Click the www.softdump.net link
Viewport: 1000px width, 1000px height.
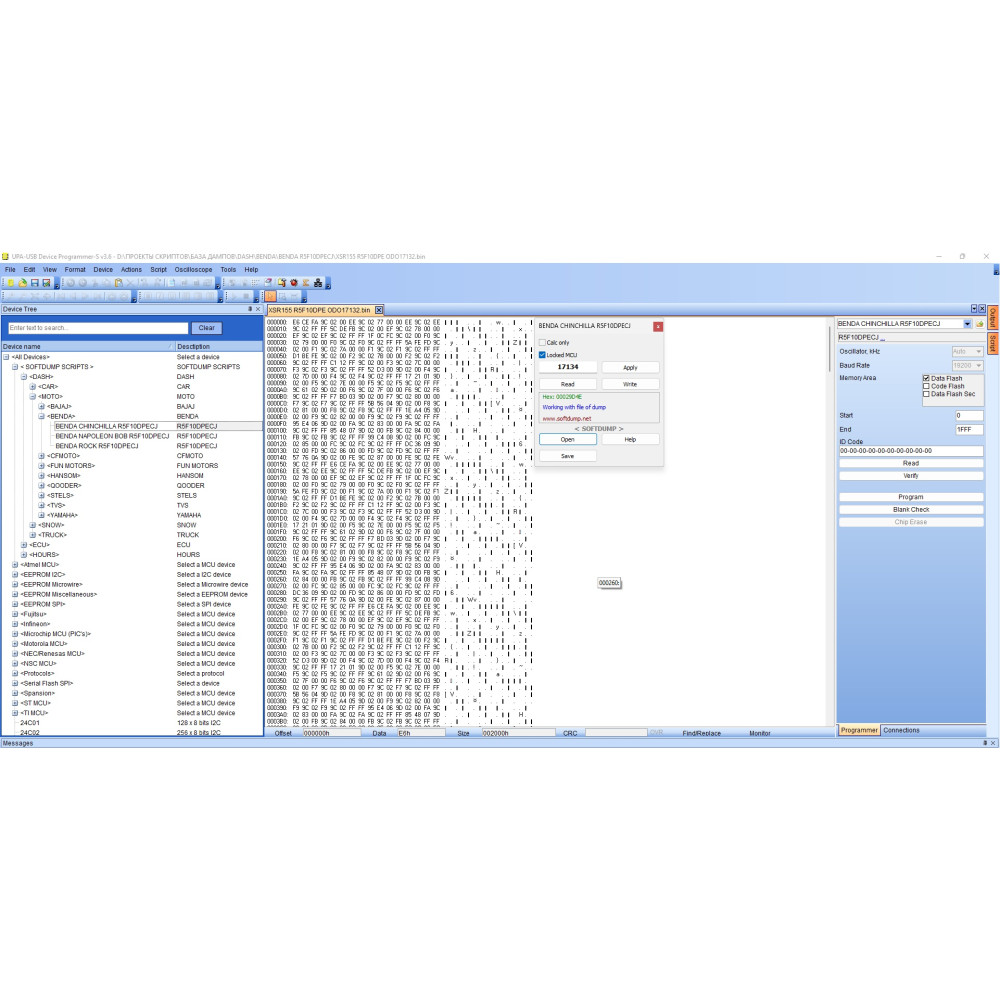coord(567,418)
